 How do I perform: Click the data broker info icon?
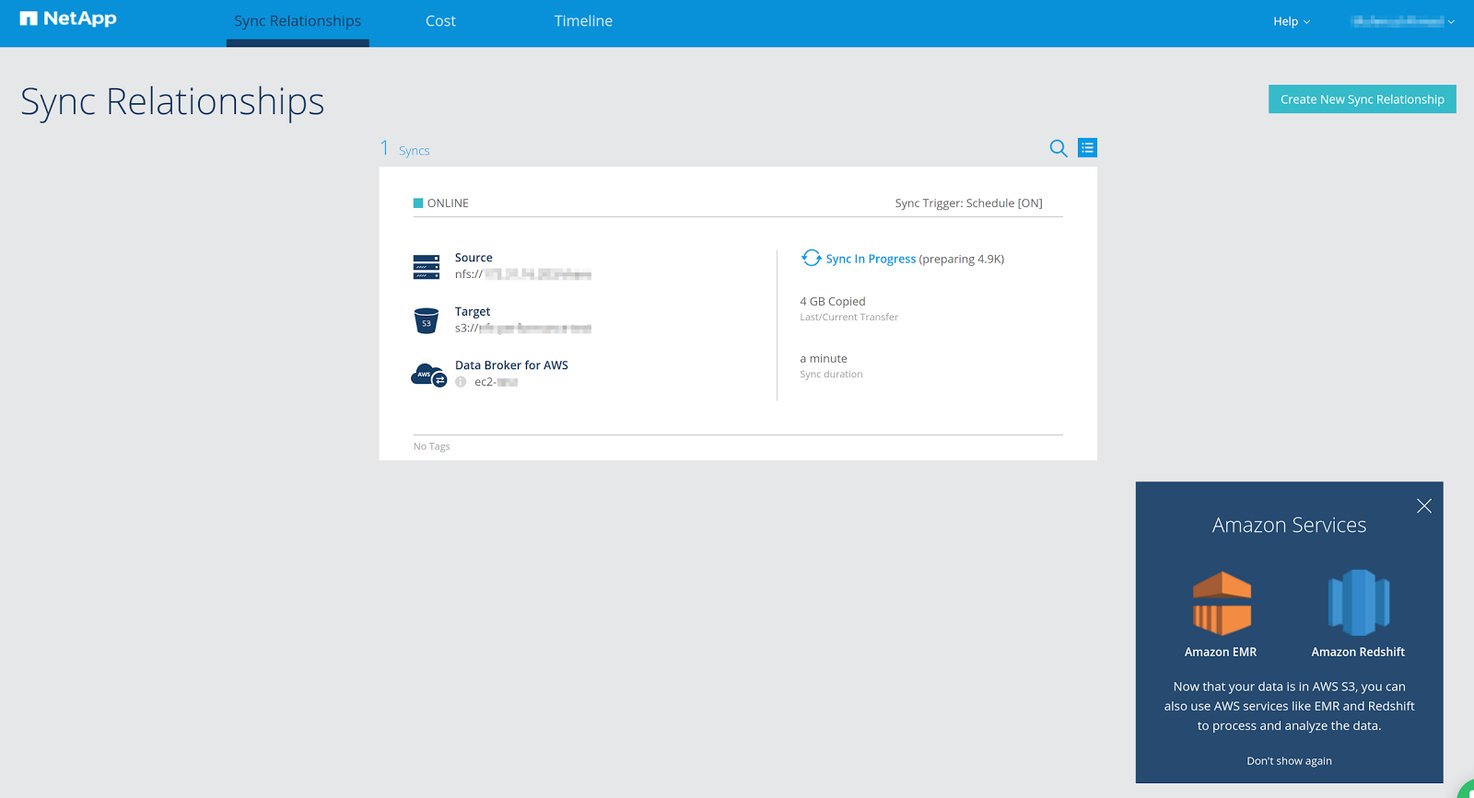tap(461, 382)
